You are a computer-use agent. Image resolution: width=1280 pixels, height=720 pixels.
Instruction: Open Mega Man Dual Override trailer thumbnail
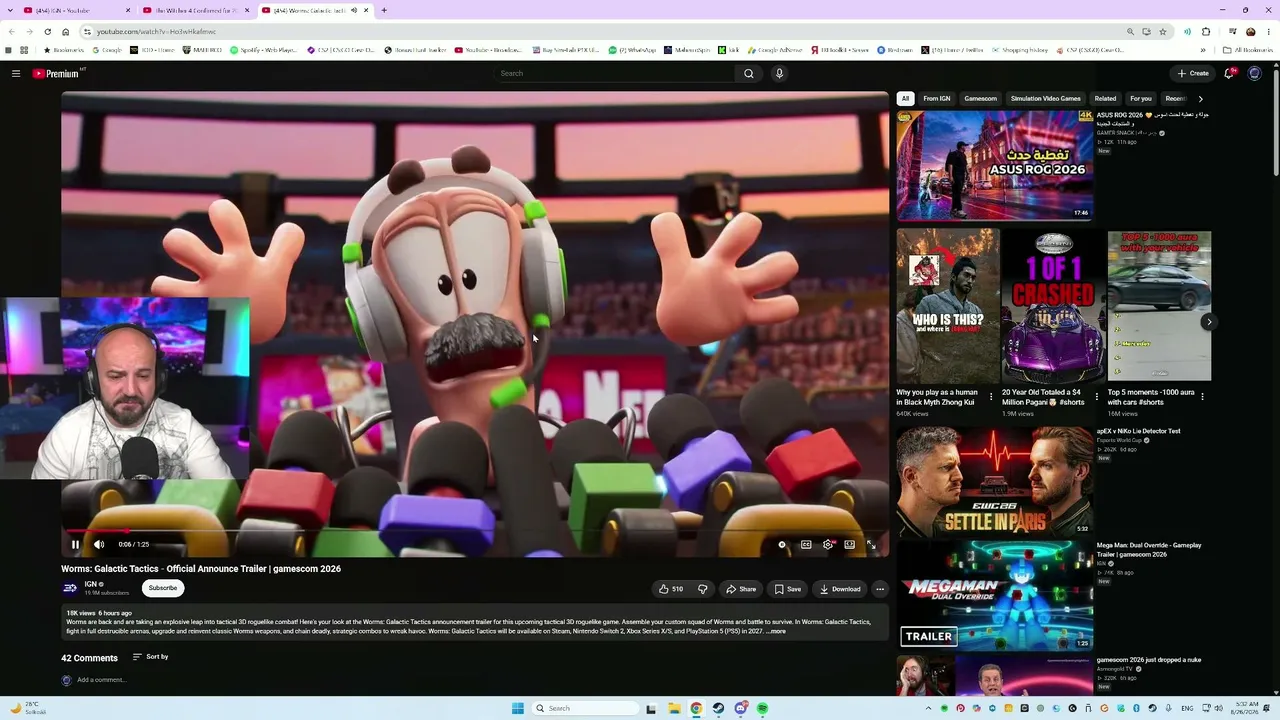[x=995, y=596]
